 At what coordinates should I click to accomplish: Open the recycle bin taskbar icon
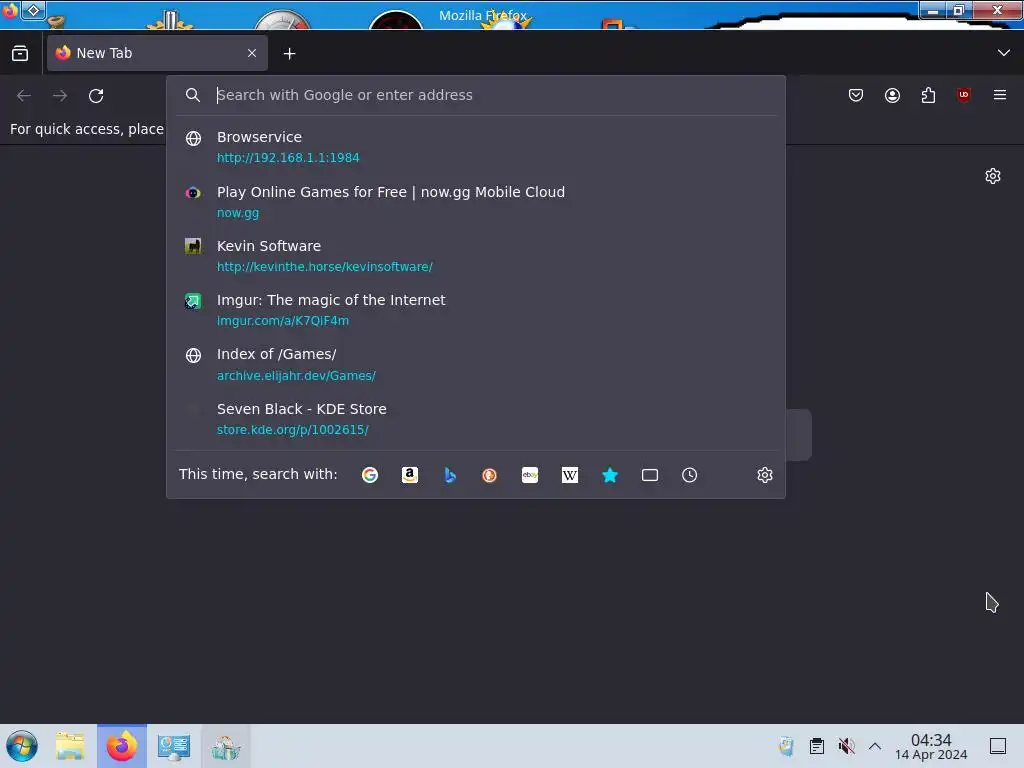coord(225,746)
